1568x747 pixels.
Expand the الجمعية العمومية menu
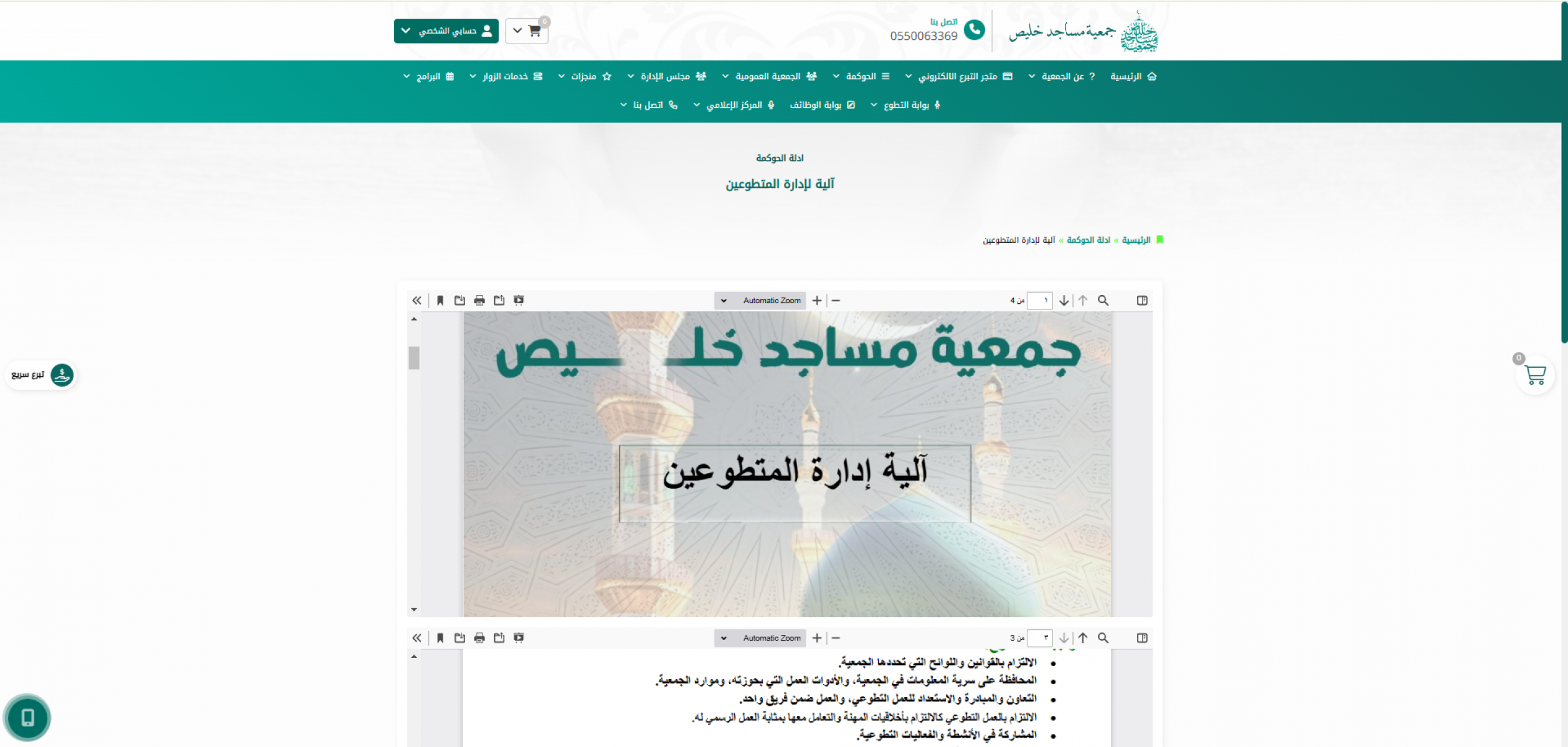[x=769, y=77]
